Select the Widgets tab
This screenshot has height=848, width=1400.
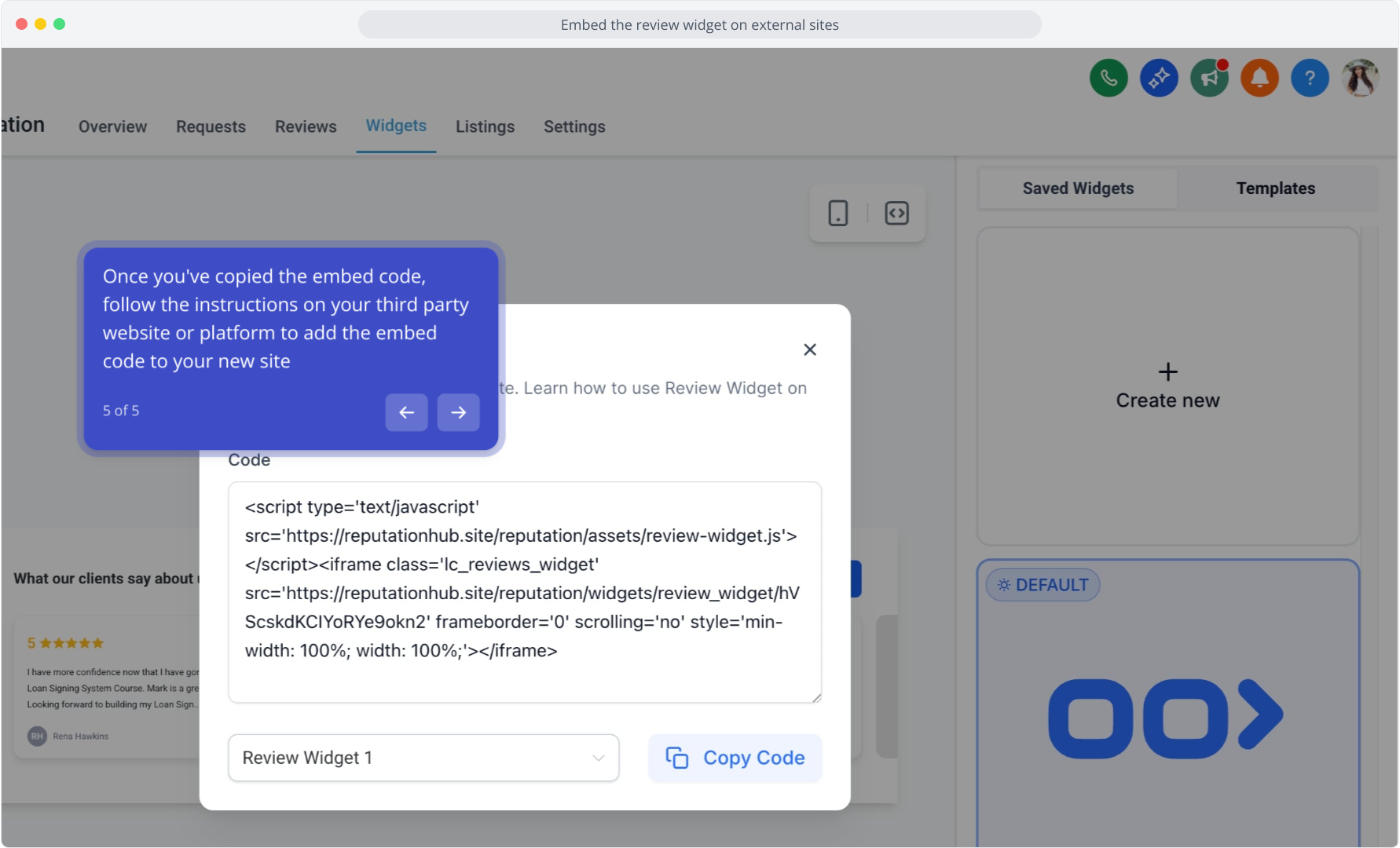pyautogui.click(x=396, y=126)
